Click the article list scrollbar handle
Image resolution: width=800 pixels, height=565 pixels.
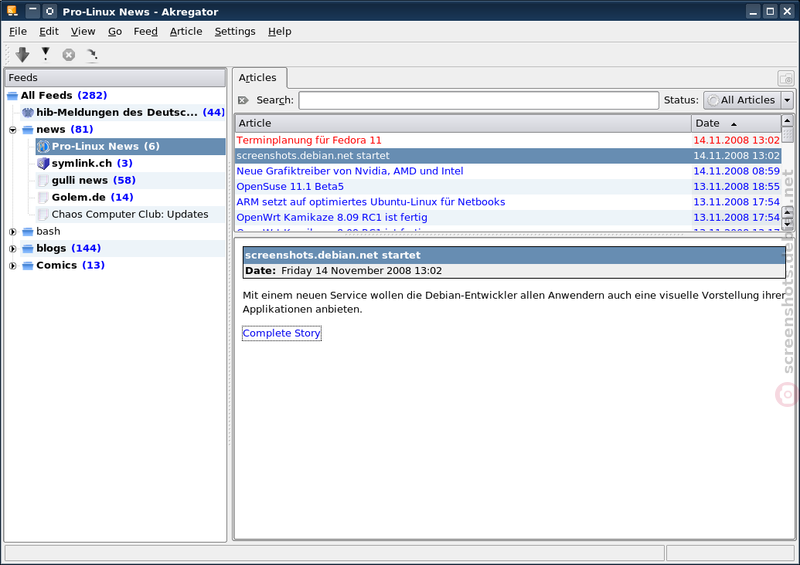(787, 135)
